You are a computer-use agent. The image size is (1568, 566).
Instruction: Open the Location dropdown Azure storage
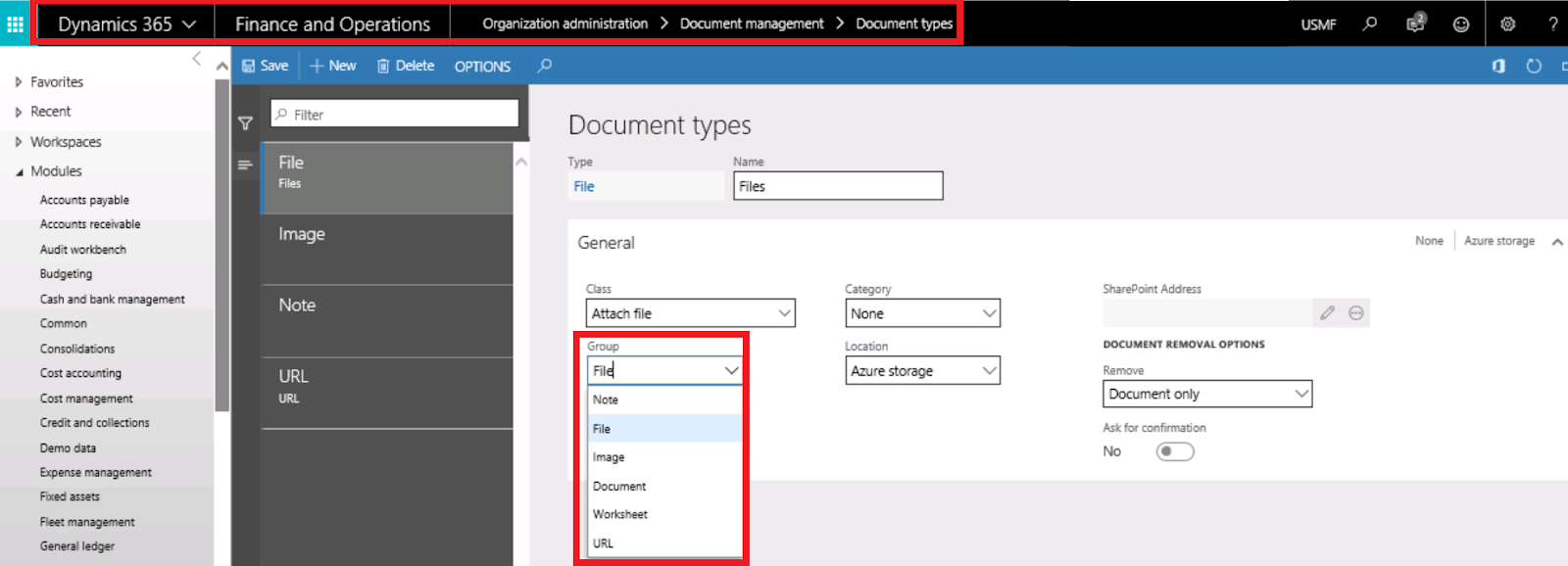922,370
